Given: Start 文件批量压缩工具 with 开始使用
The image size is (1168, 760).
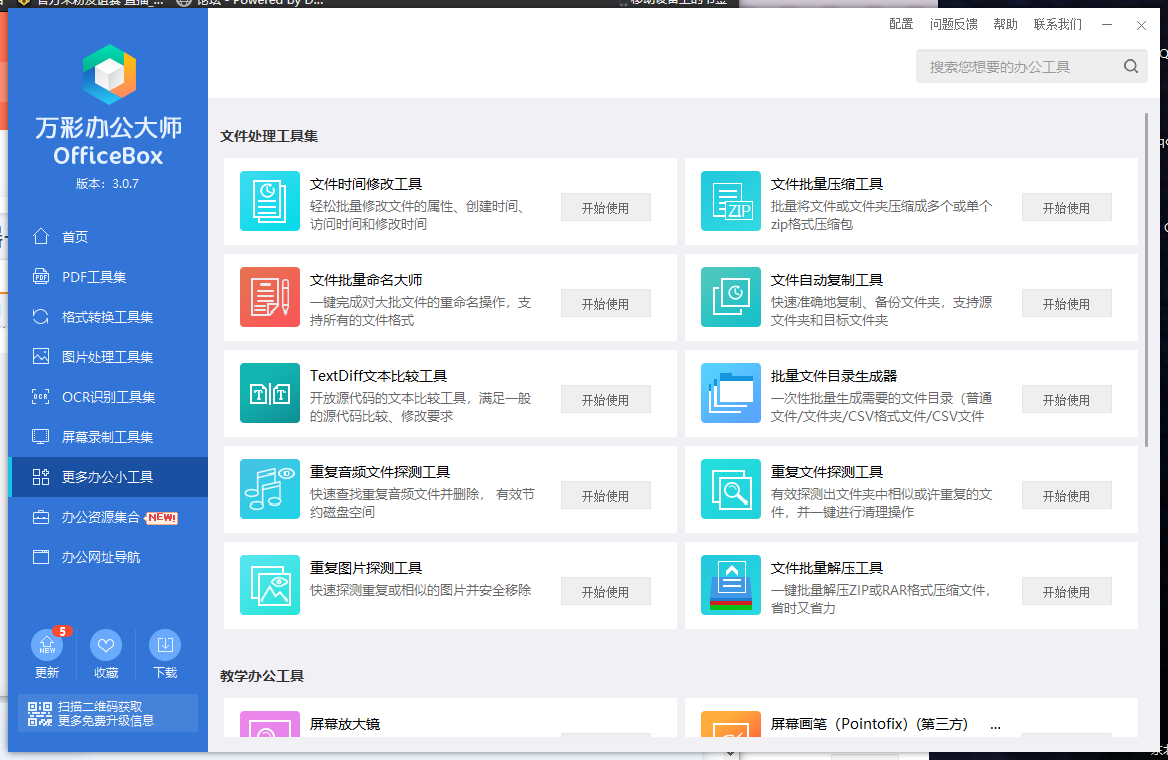Looking at the screenshot, I should pyautogui.click(x=1066, y=208).
